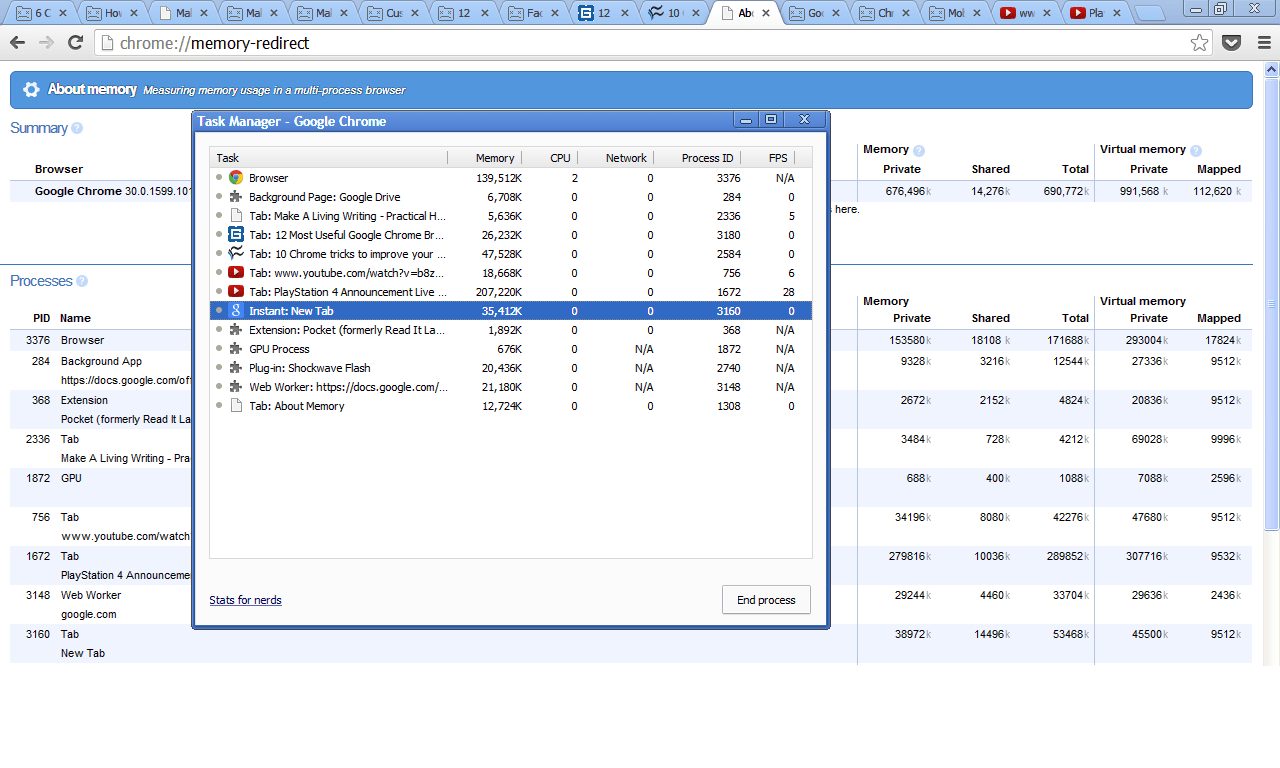Click 'Web Worker' entry in Processes list
Screen dimensions: 1280x768
91,595
